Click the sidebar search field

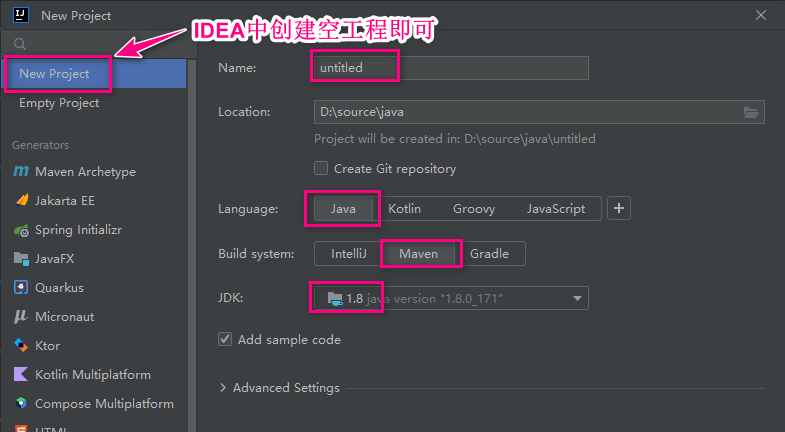click(x=100, y=44)
